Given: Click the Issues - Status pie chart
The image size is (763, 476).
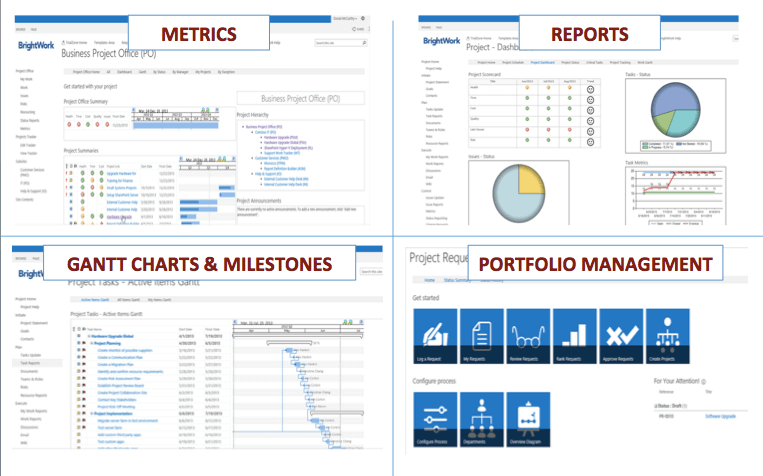Looking at the screenshot, I should pyautogui.click(x=519, y=193).
